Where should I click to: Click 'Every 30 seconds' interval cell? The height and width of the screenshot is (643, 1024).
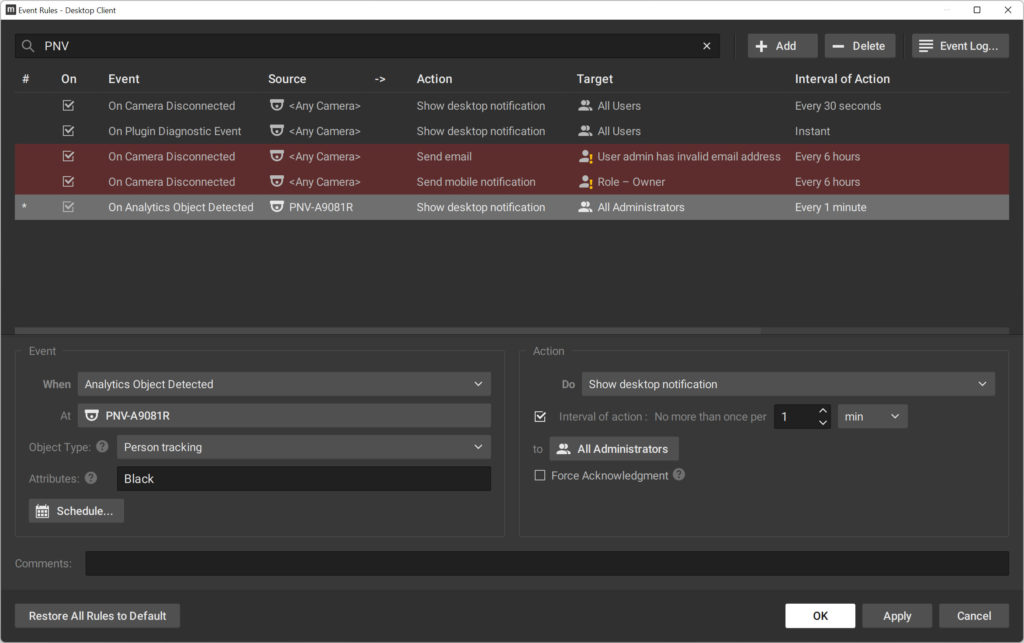(837, 106)
